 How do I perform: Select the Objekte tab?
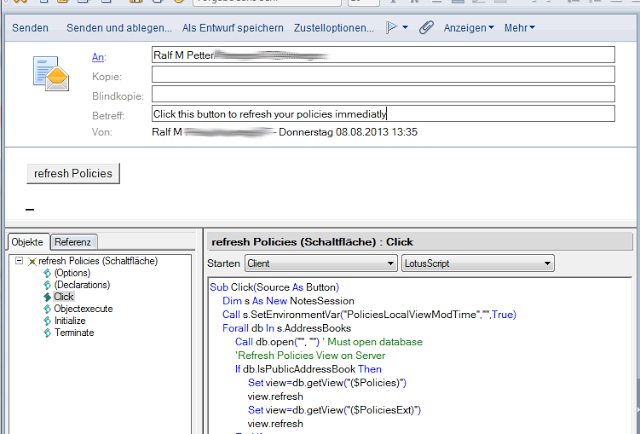point(27,242)
